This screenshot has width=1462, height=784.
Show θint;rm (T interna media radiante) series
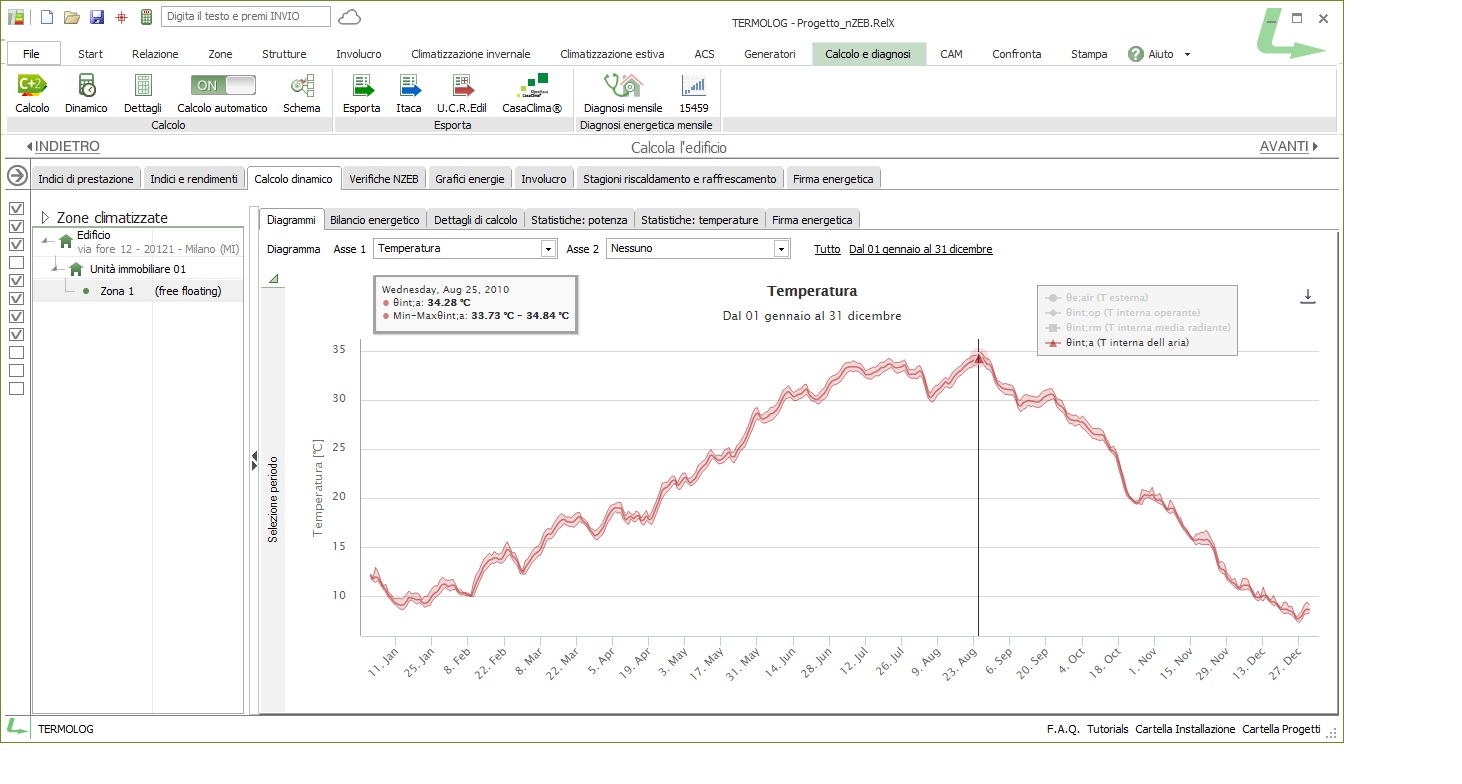1137,327
